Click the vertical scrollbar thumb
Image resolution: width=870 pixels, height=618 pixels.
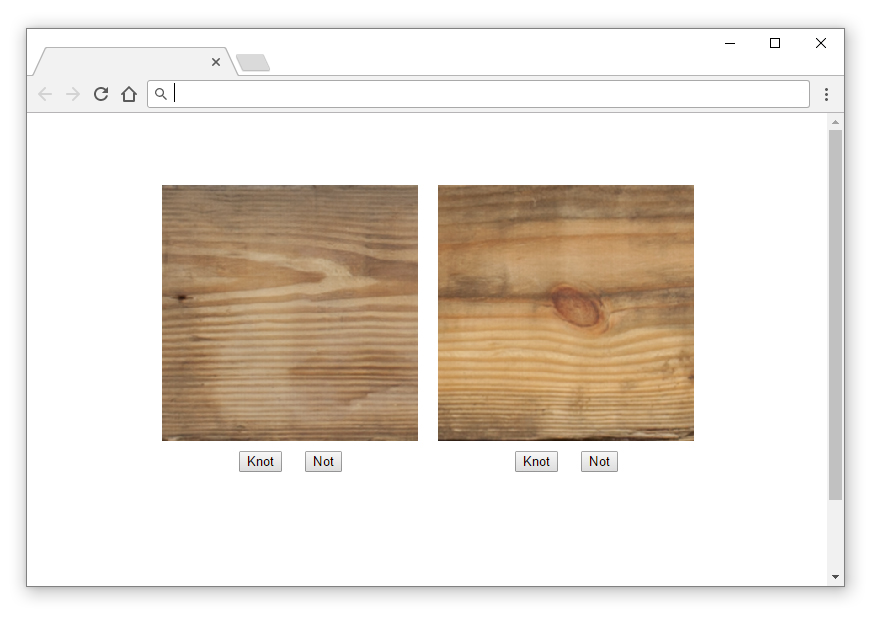click(835, 315)
